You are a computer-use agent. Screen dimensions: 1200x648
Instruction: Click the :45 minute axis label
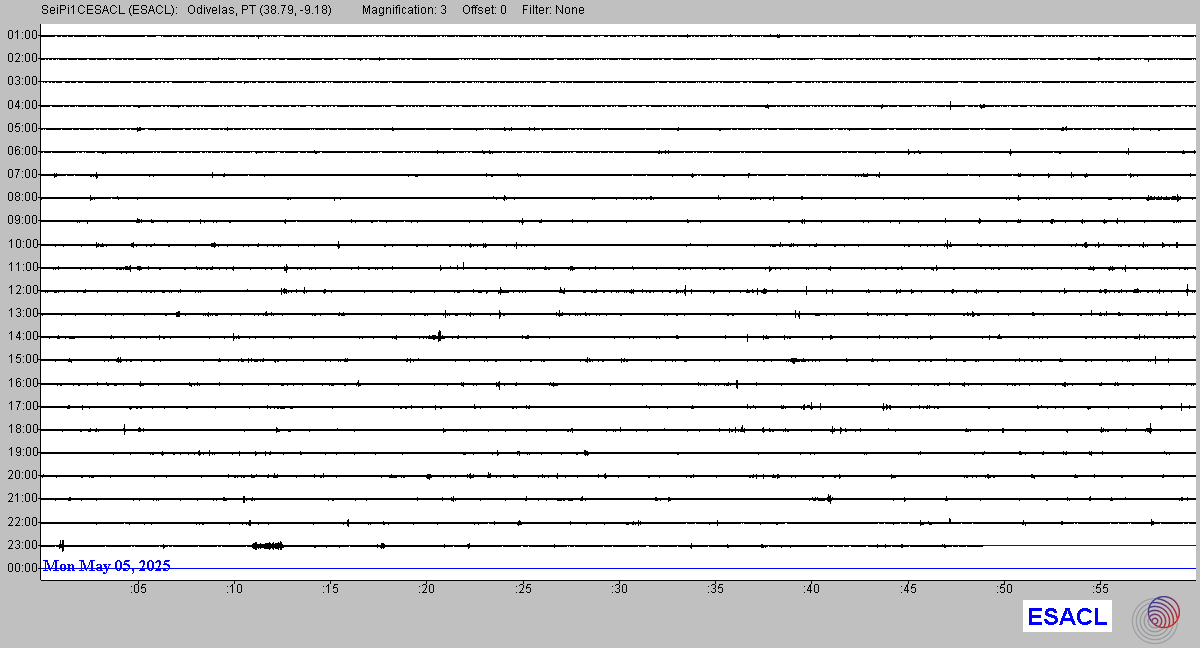[x=908, y=589]
